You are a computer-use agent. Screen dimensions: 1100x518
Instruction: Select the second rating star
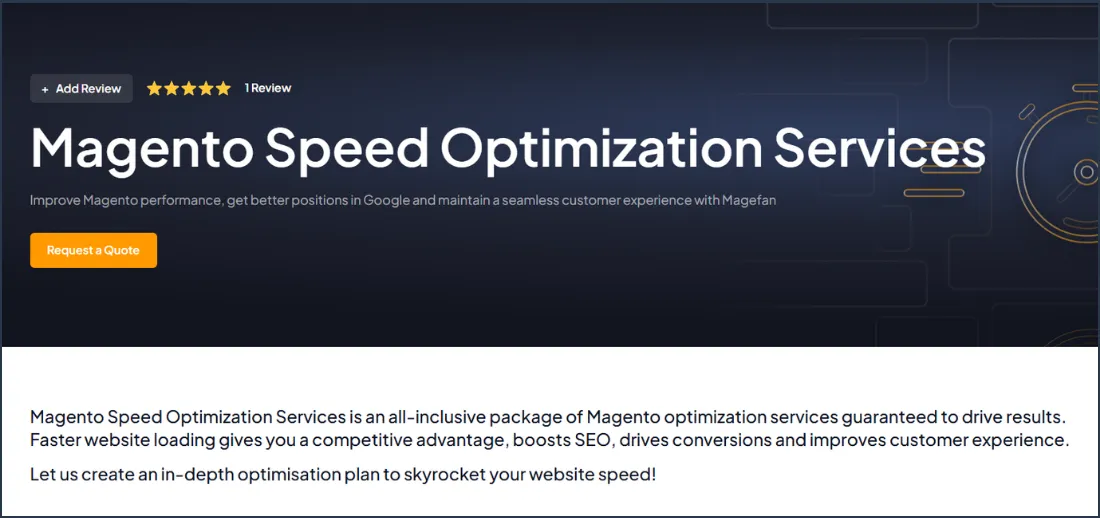pyautogui.click(x=171, y=88)
